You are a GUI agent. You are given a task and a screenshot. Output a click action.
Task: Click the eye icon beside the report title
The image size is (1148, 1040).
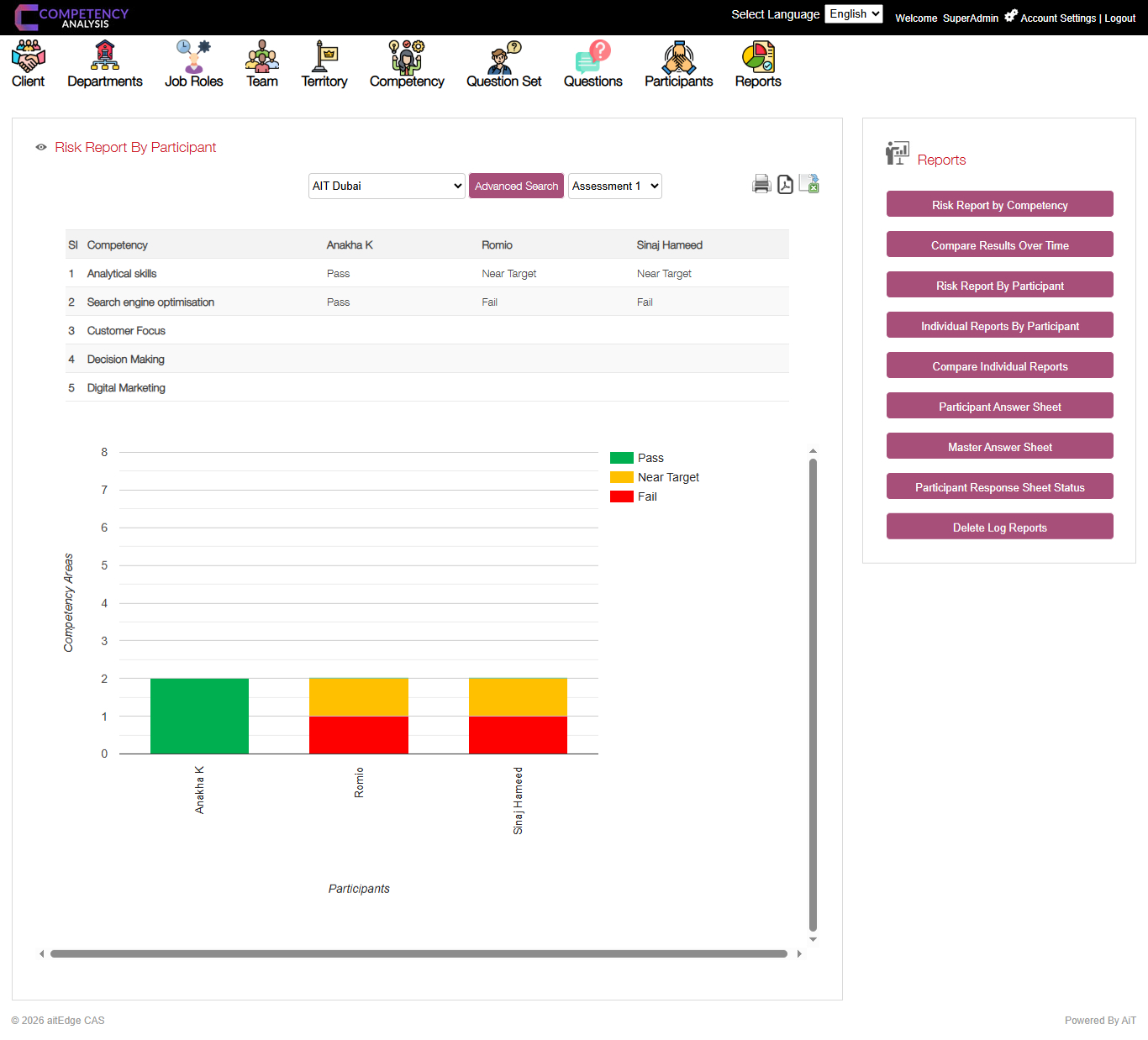click(40, 147)
